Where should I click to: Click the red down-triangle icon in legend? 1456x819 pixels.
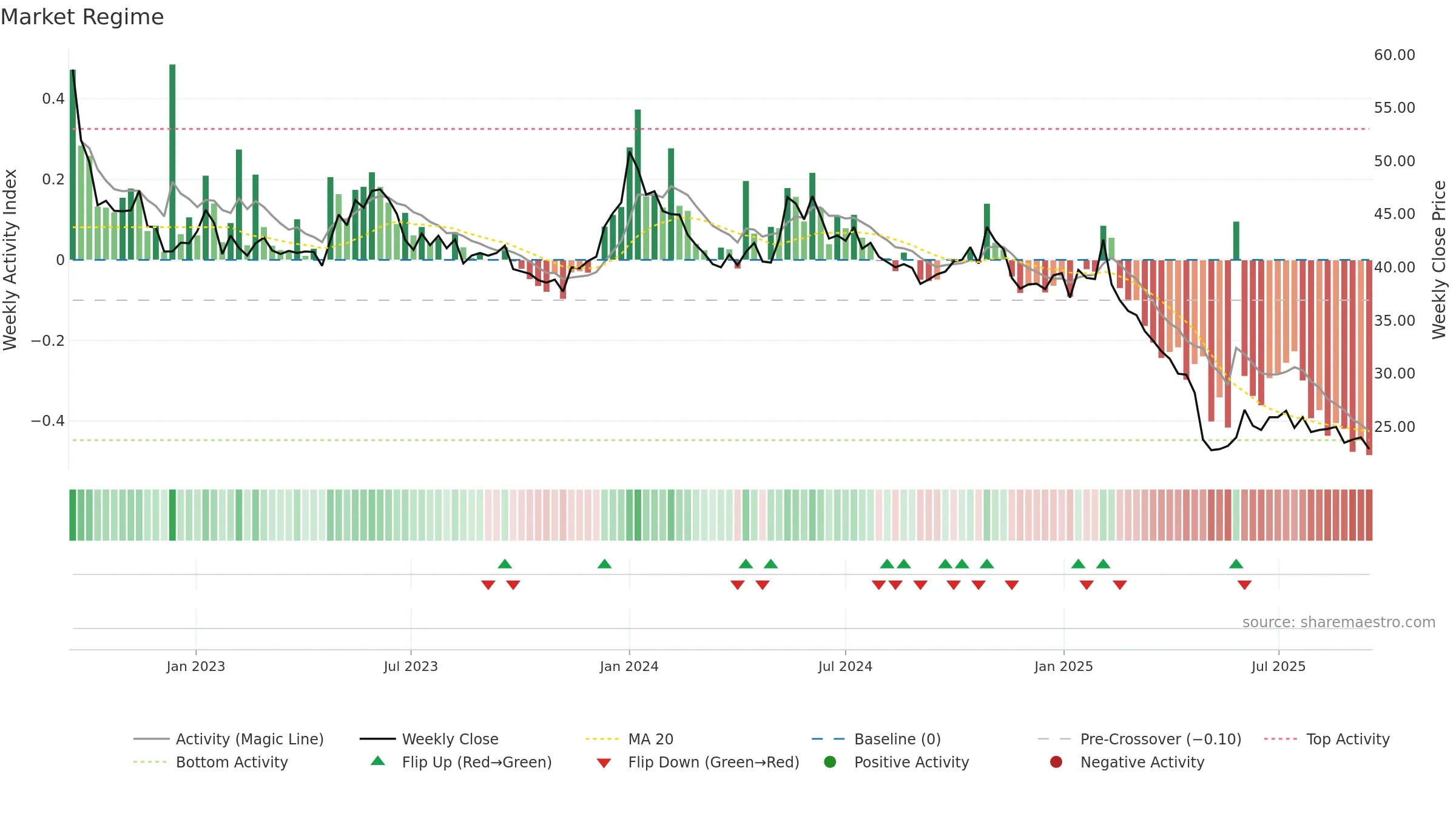[604, 763]
